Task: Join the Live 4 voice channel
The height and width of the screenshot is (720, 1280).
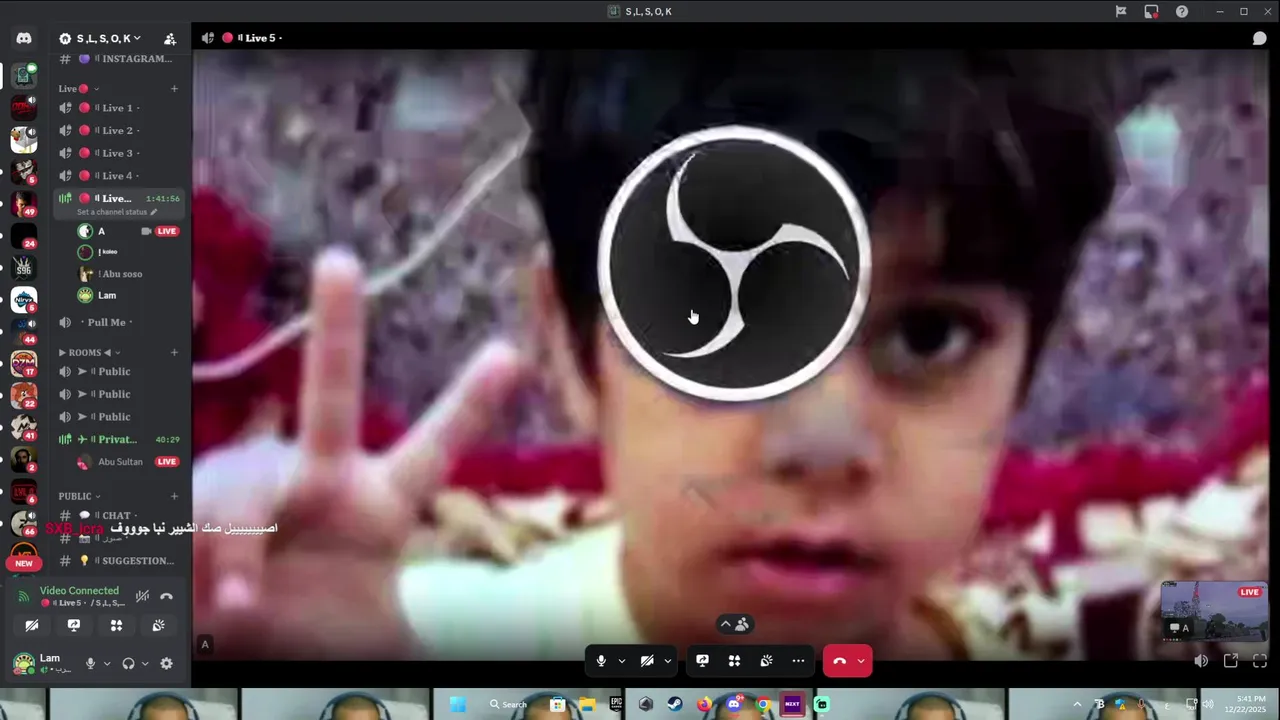Action: 120,176
